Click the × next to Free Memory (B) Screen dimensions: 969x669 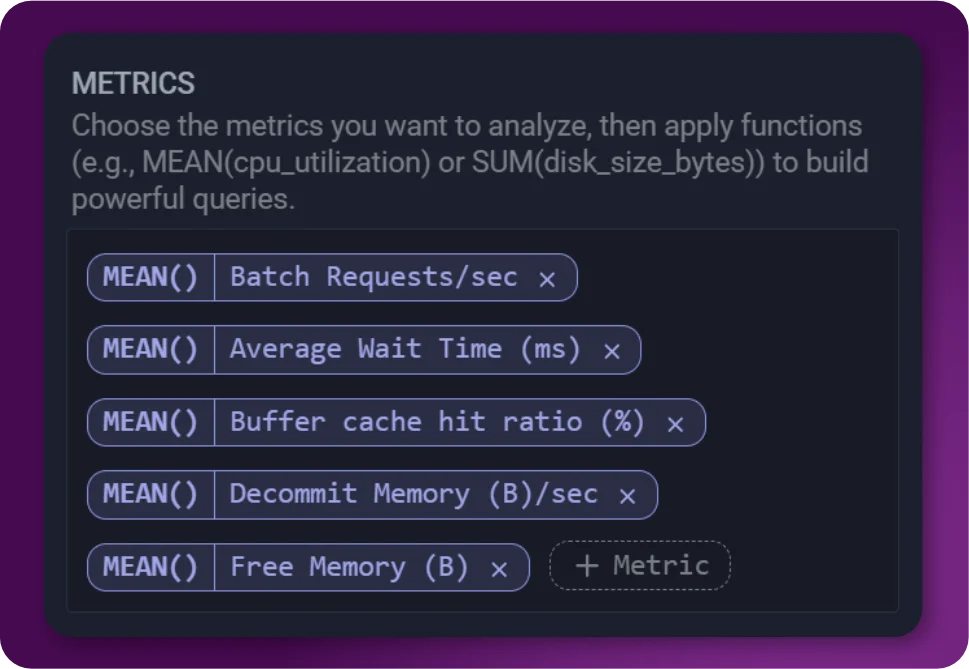[499, 566]
